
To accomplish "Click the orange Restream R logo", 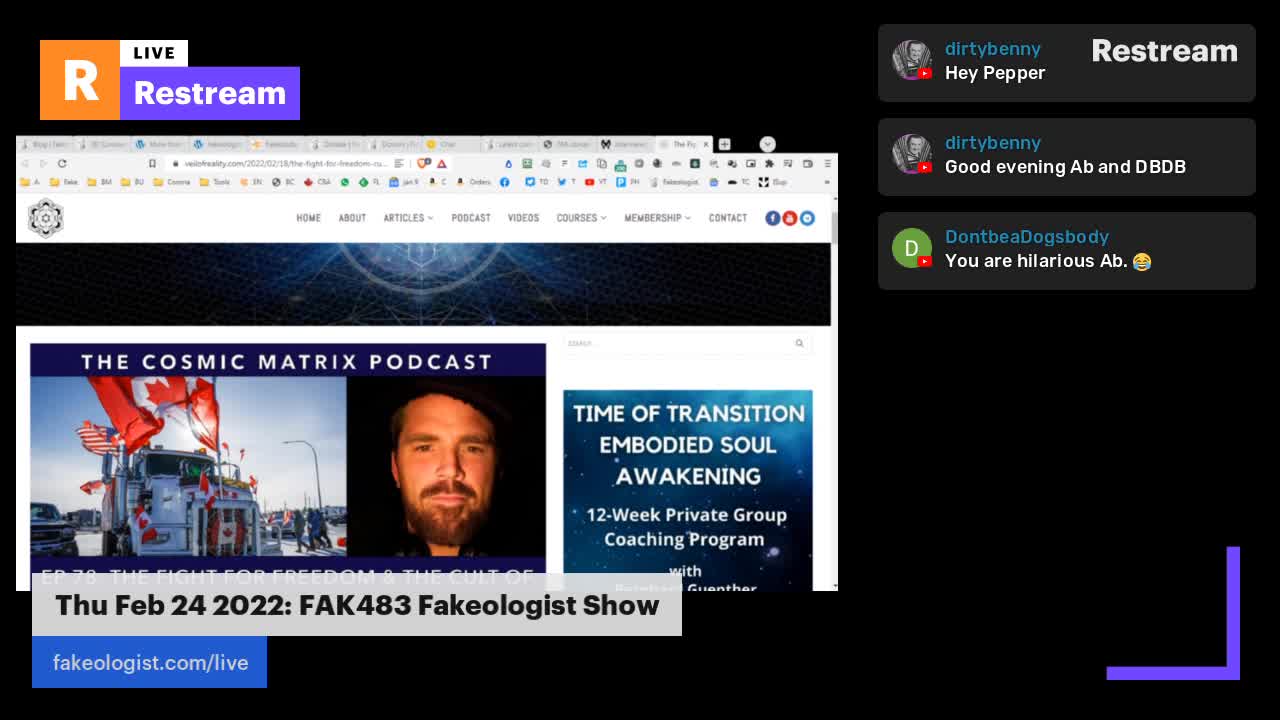I will tap(80, 80).
